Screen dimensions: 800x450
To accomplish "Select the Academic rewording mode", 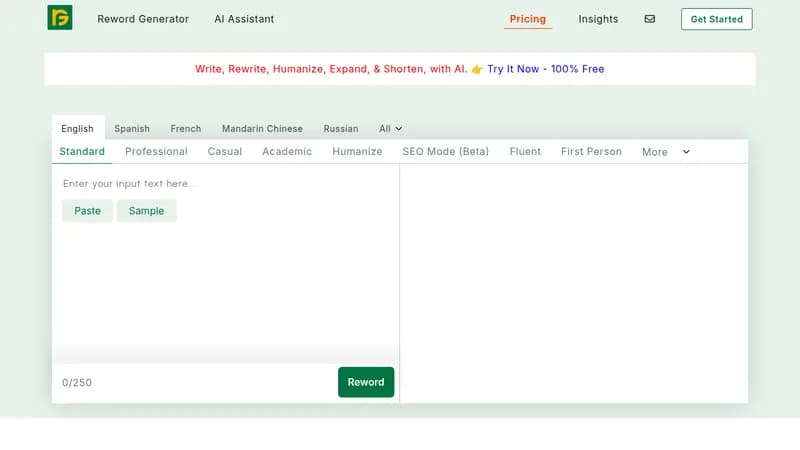I will 287,152.
